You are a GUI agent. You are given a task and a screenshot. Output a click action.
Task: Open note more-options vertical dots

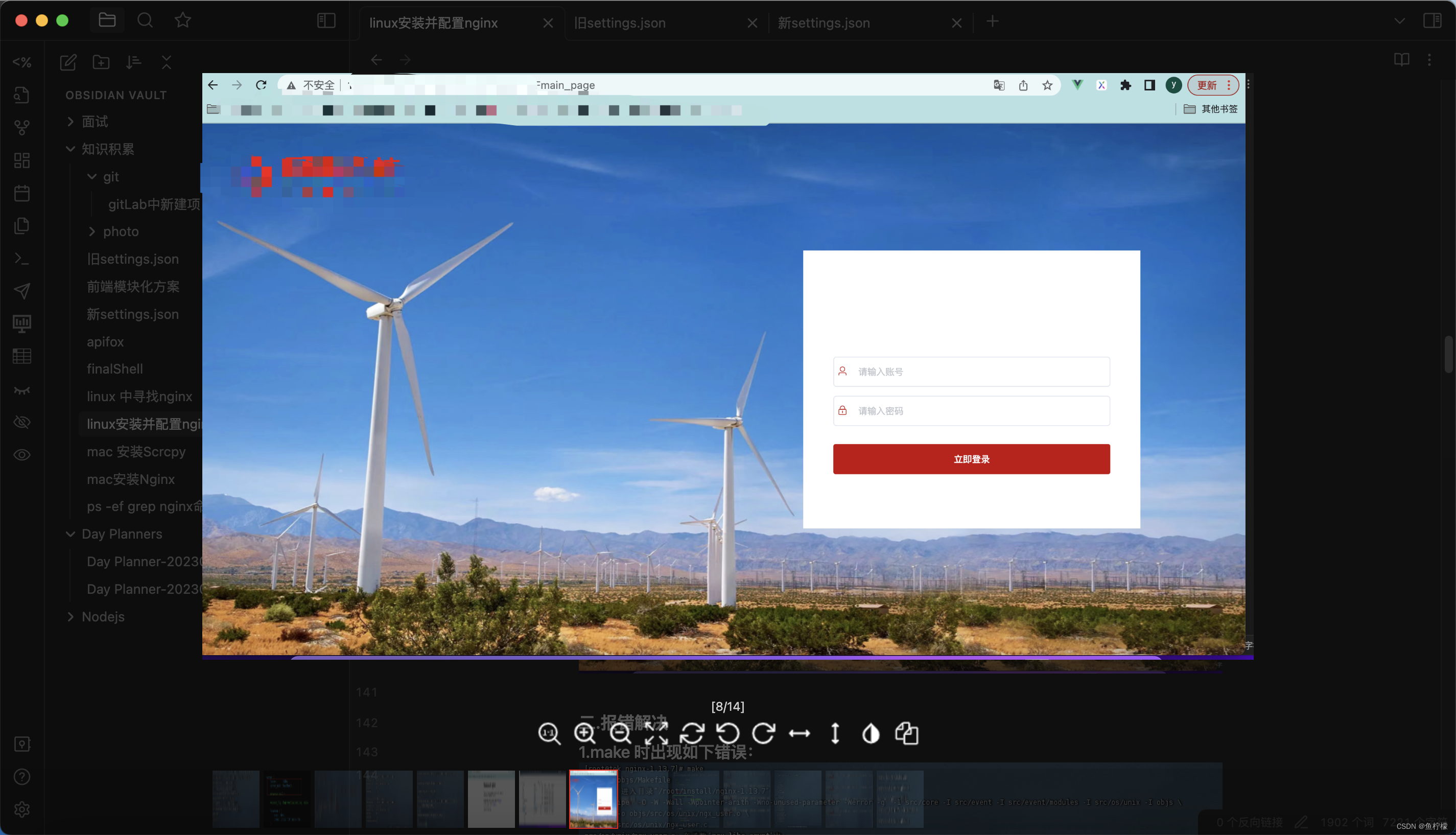click(1429, 60)
